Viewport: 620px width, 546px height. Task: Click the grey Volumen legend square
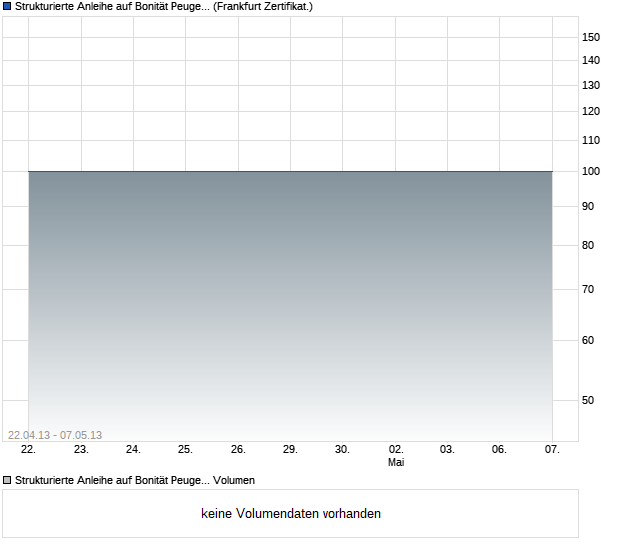7,480
